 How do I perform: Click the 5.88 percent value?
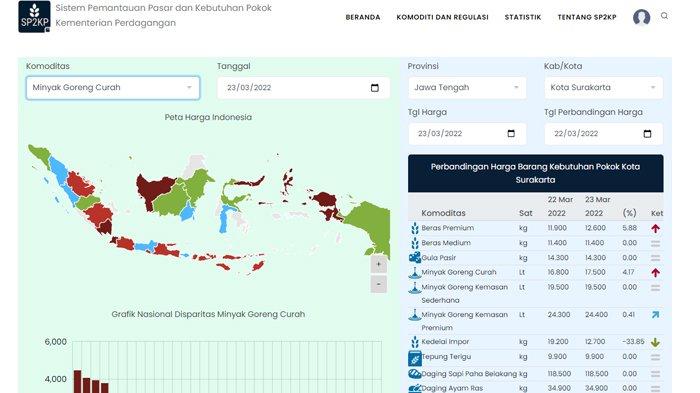(629, 228)
